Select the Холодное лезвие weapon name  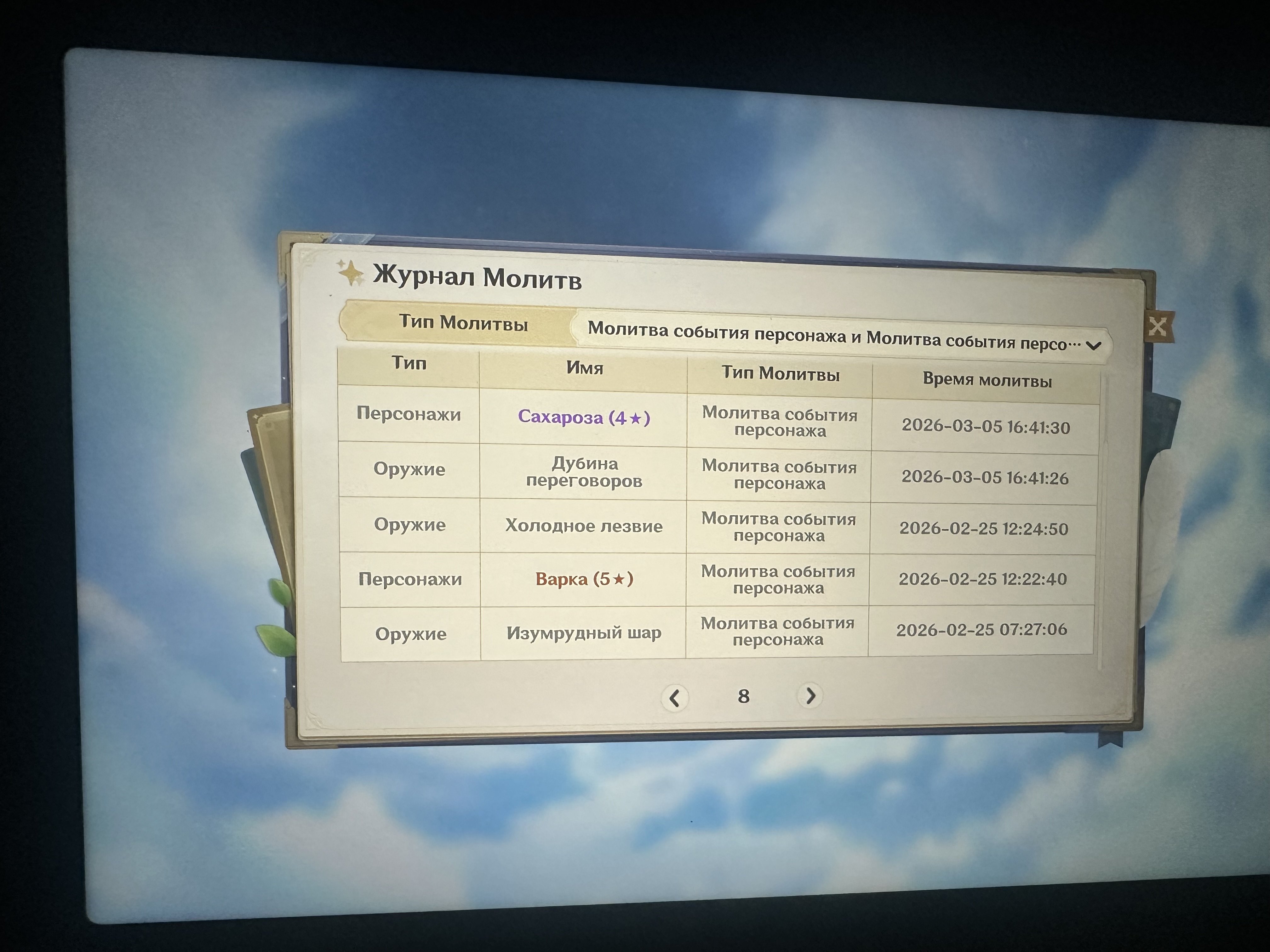584,526
